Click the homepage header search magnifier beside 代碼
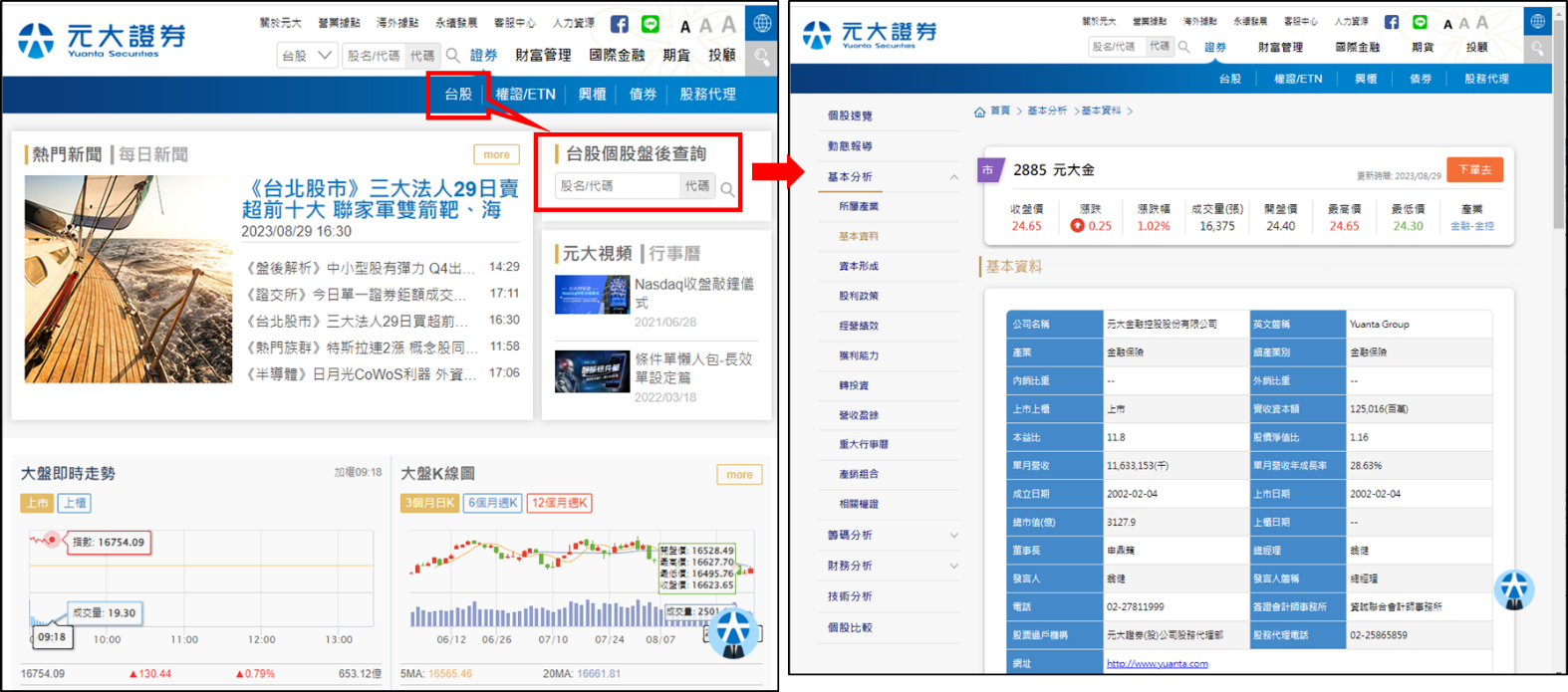The height and width of the screenshot is (692, 1568). tap(453, 56)
